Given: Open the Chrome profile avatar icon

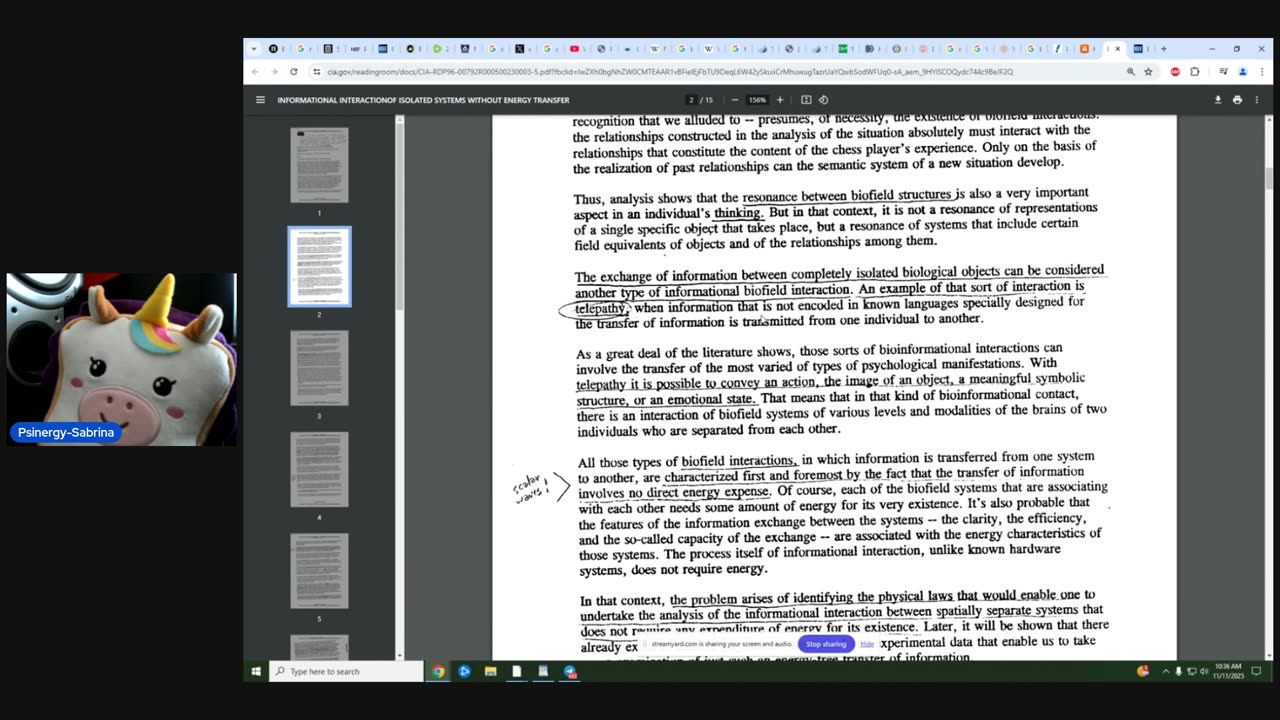Looking at the screenshot, I should 1243,72.
